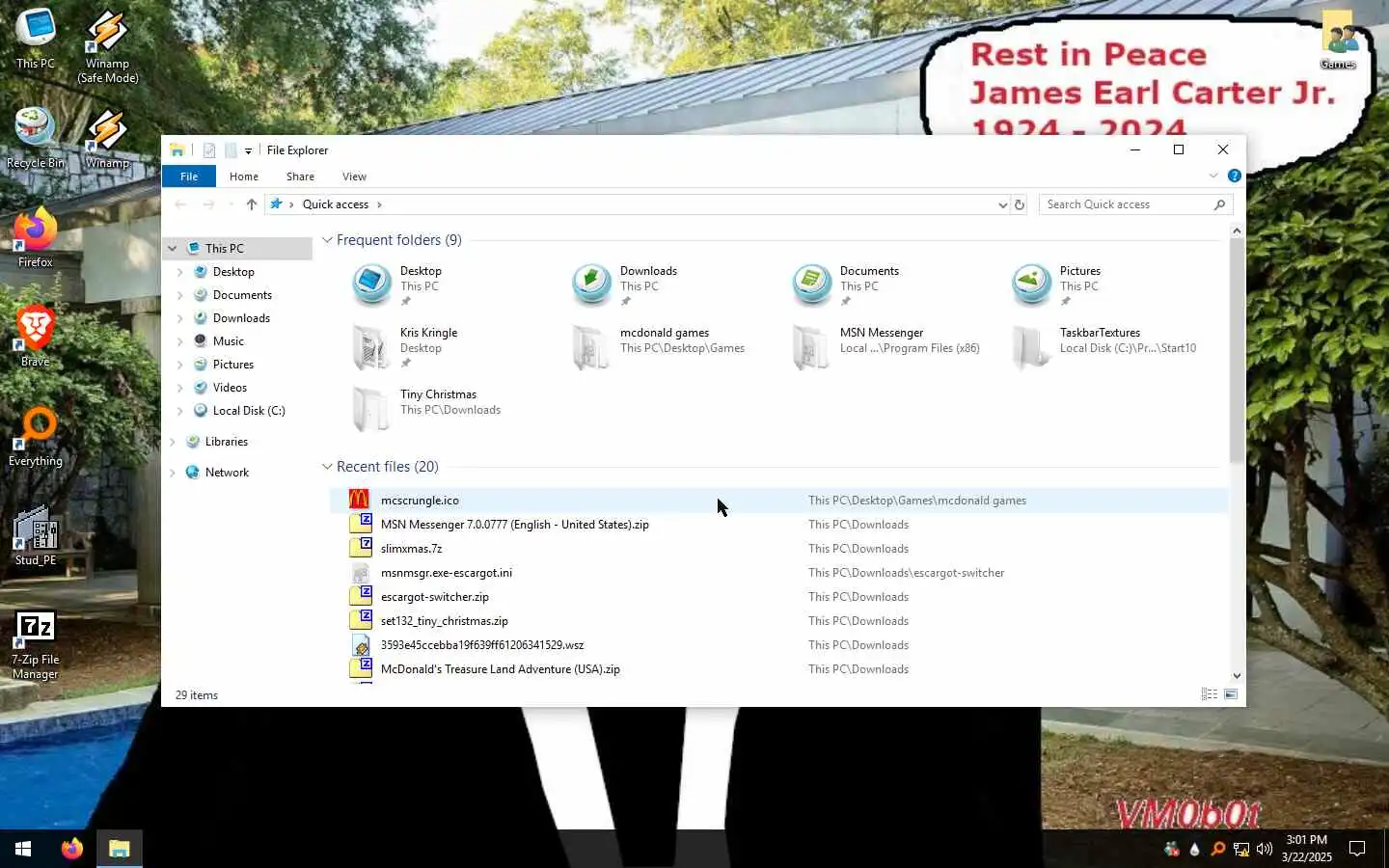
Task: Select the escargot-switcher.zip recent file
Action: point(778,597)
